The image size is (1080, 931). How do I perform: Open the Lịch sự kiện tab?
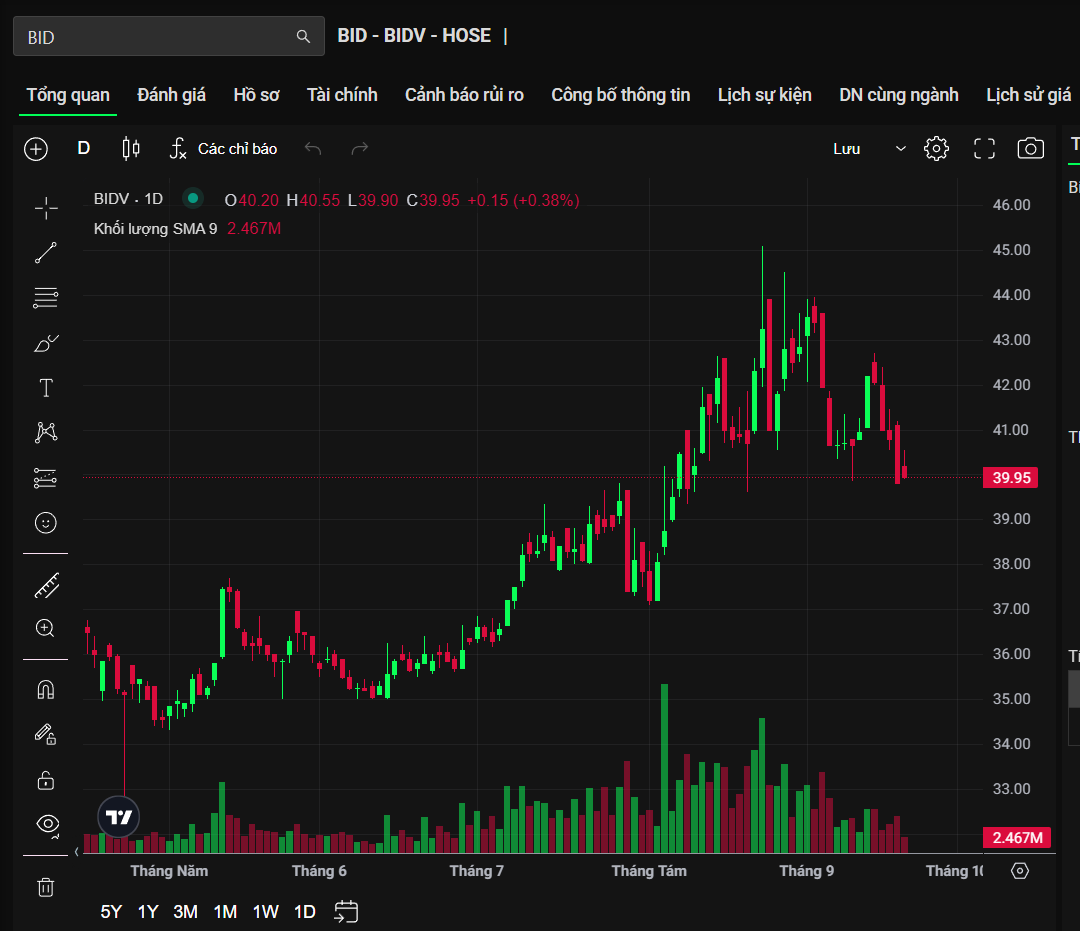pyautogui.click(x=765, y=95)
